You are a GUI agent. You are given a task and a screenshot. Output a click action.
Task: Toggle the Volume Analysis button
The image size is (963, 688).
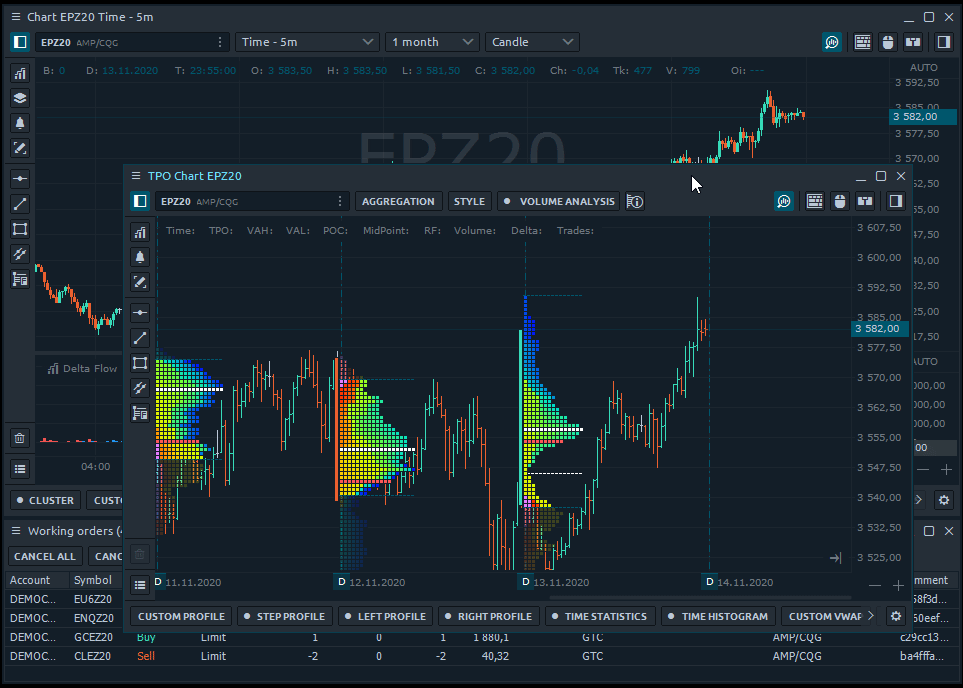click(559, 201)
